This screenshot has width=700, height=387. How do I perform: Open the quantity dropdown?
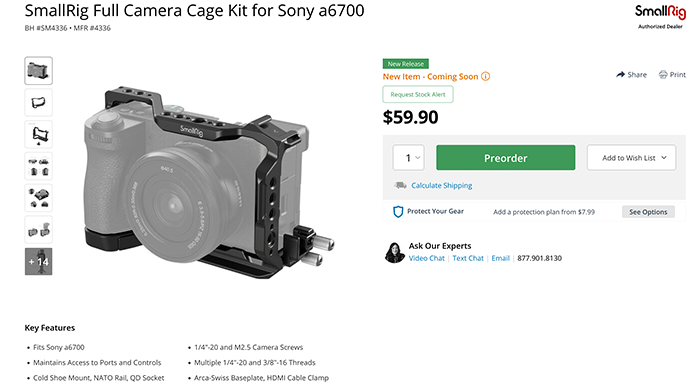click(408, 158)
